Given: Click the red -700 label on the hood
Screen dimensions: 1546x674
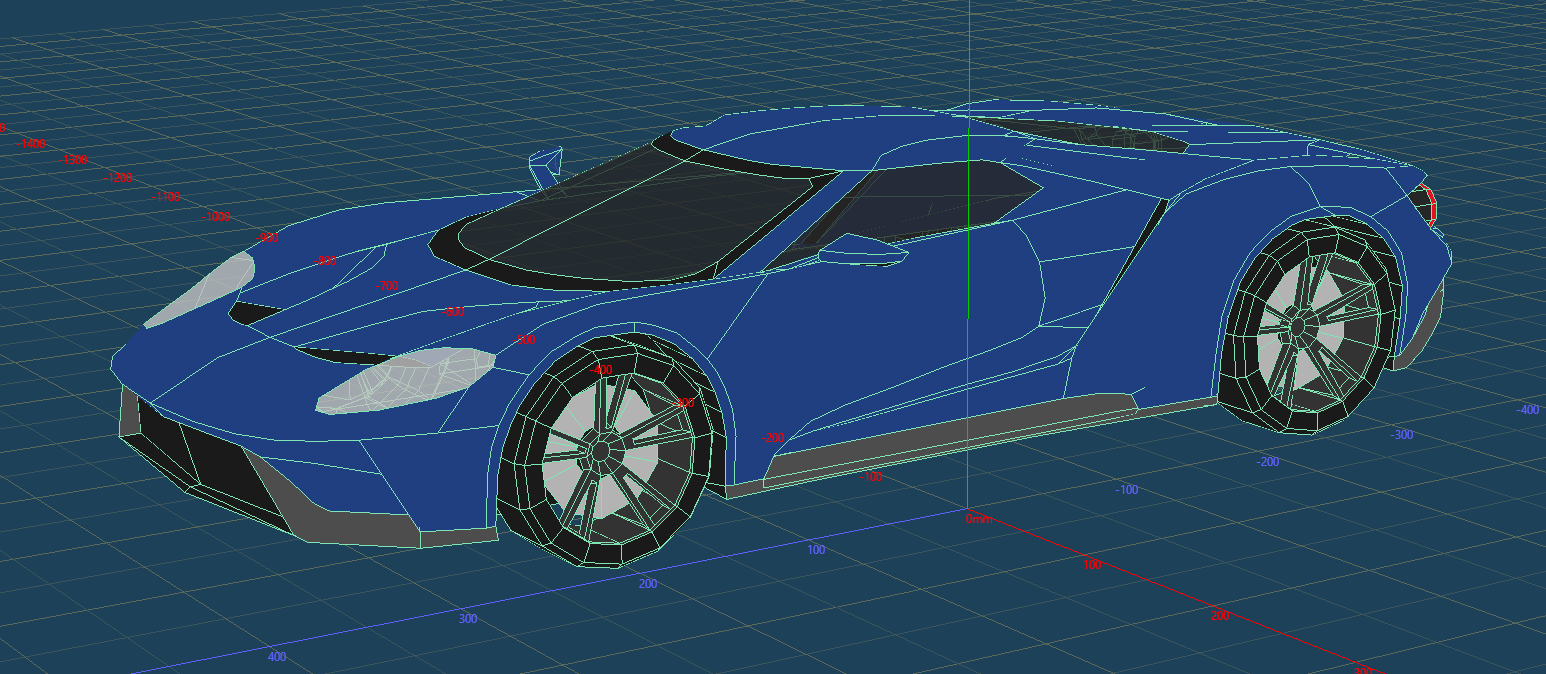Looking at the screenshot, I should click(x=387, y=286).
